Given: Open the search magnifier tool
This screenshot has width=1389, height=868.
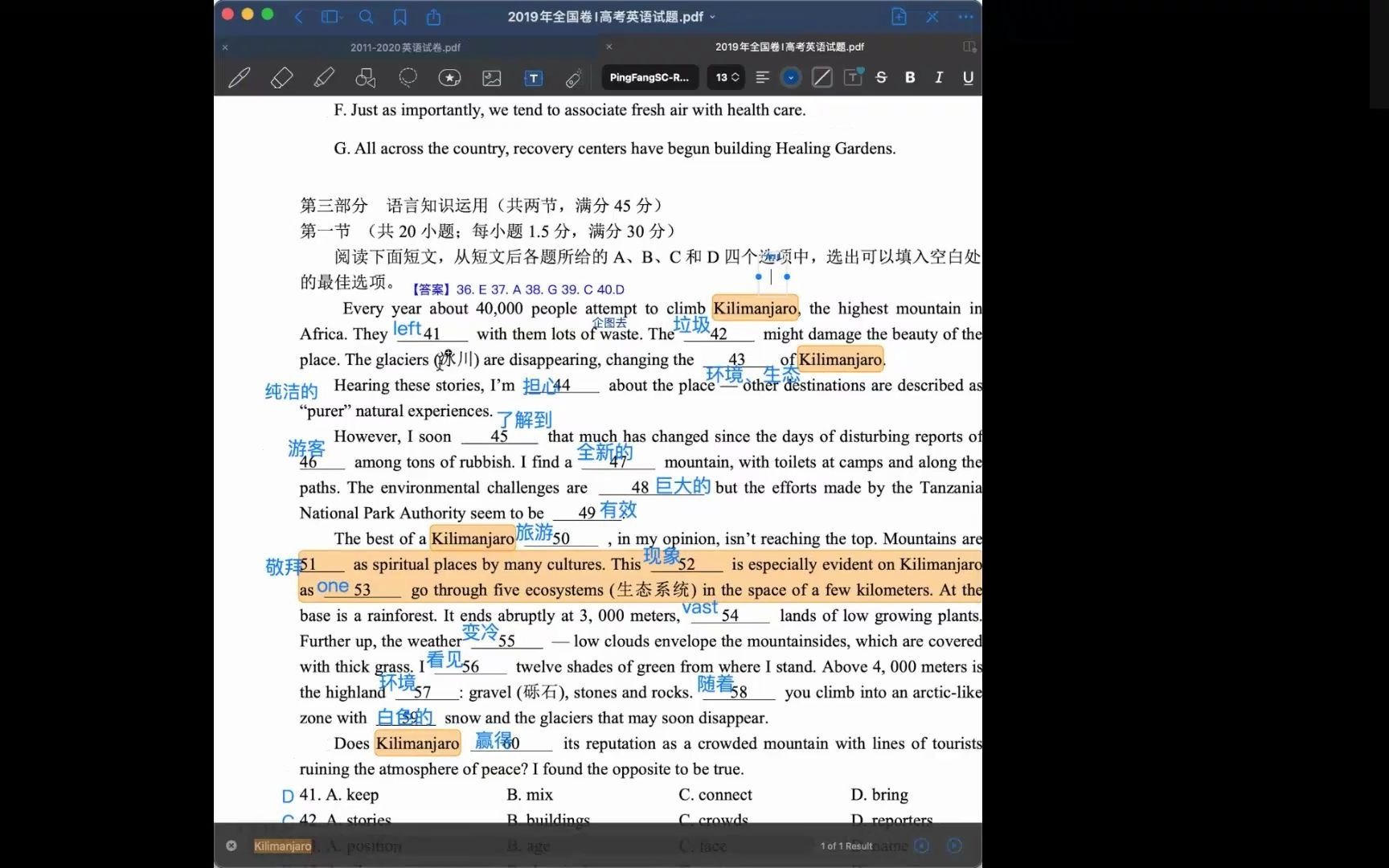Looking at the screenshot, I should 366,16.
